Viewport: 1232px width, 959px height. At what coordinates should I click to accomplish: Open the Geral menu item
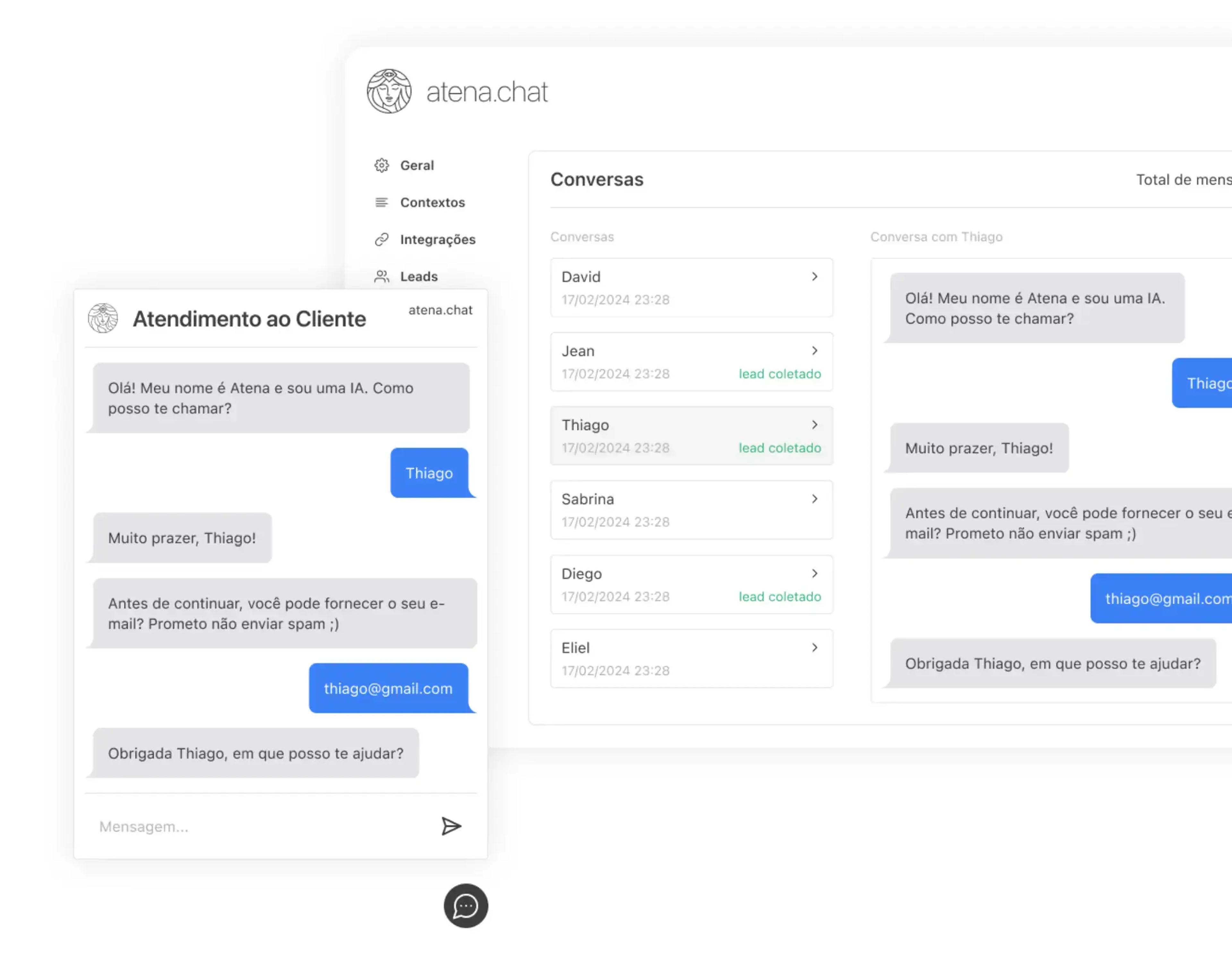[x=417, y=165]
